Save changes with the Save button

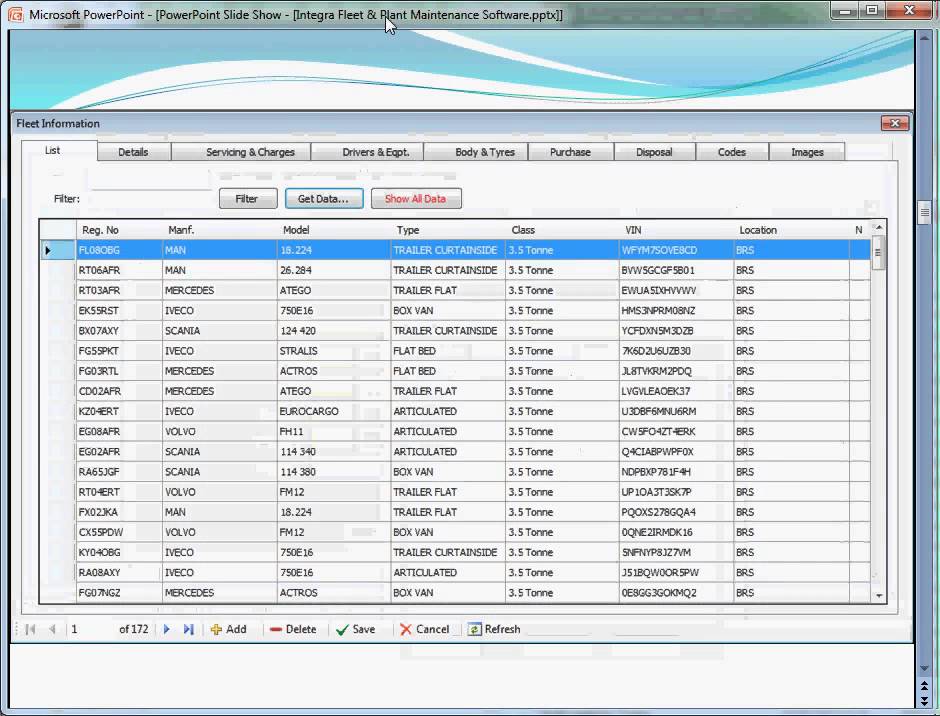(x=355, y=629)
